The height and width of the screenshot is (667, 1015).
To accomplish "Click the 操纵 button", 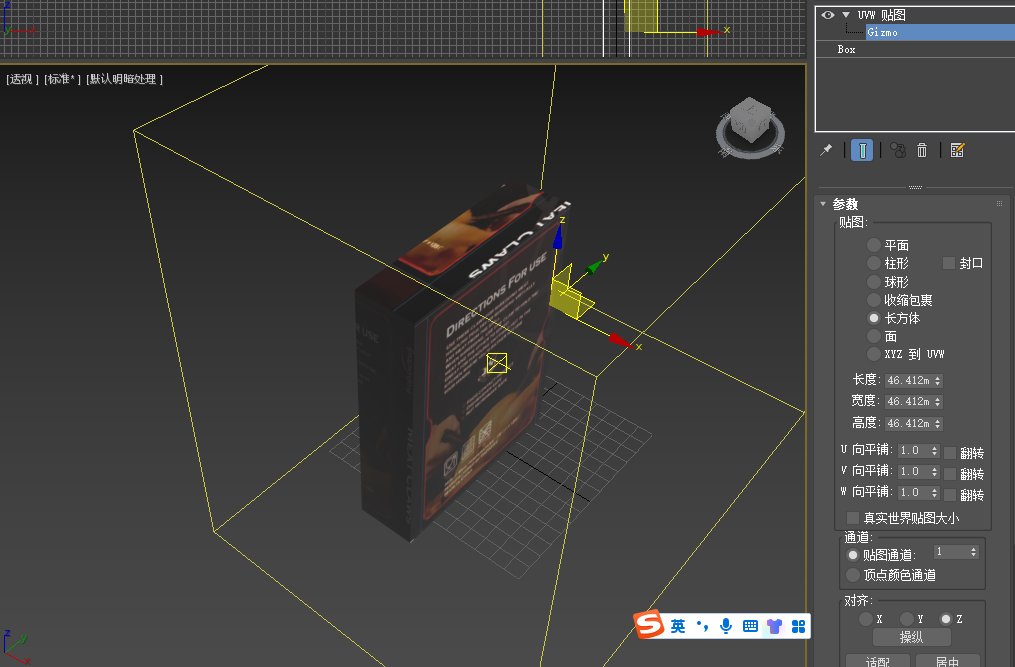I will [x=912, y=637].
